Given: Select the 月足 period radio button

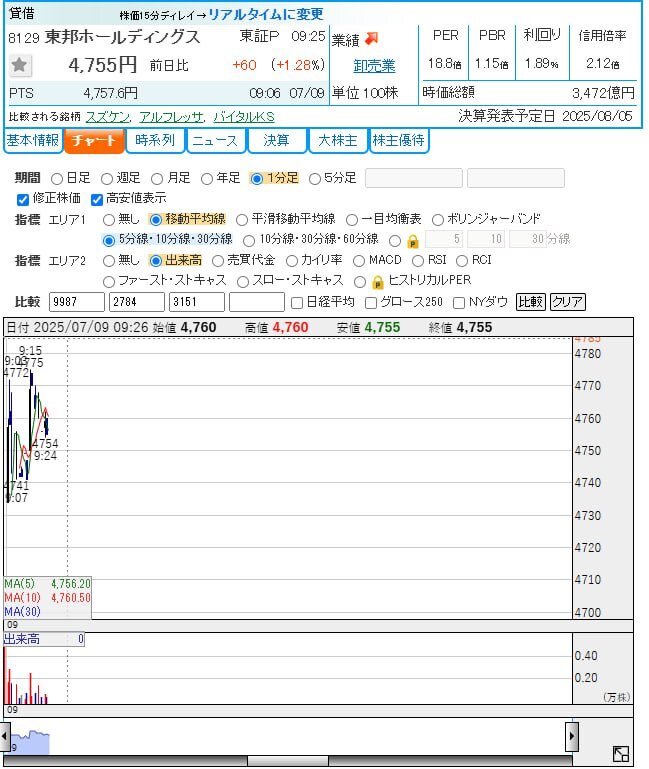Looking at the screenshot, I should [157, 179].
